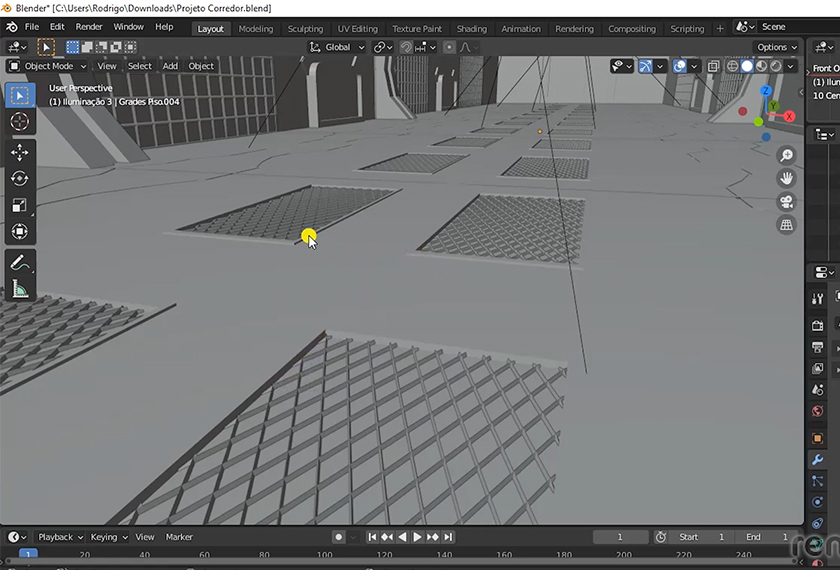Screen dimensions: 840x570
Task: Activate the Rotate tool
Action: pyautogui.click(x=20, y=179)
